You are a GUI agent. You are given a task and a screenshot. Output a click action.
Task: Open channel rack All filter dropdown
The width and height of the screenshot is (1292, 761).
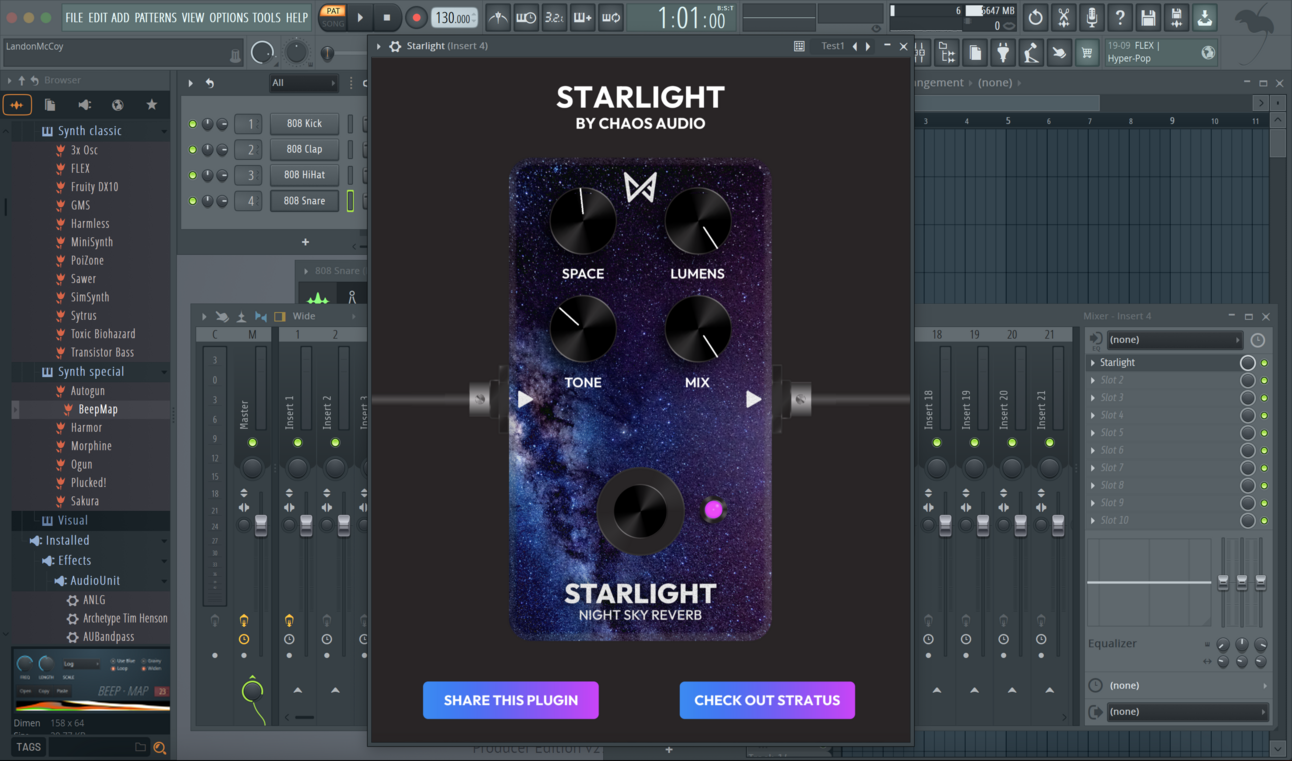[x=303, y=83]
